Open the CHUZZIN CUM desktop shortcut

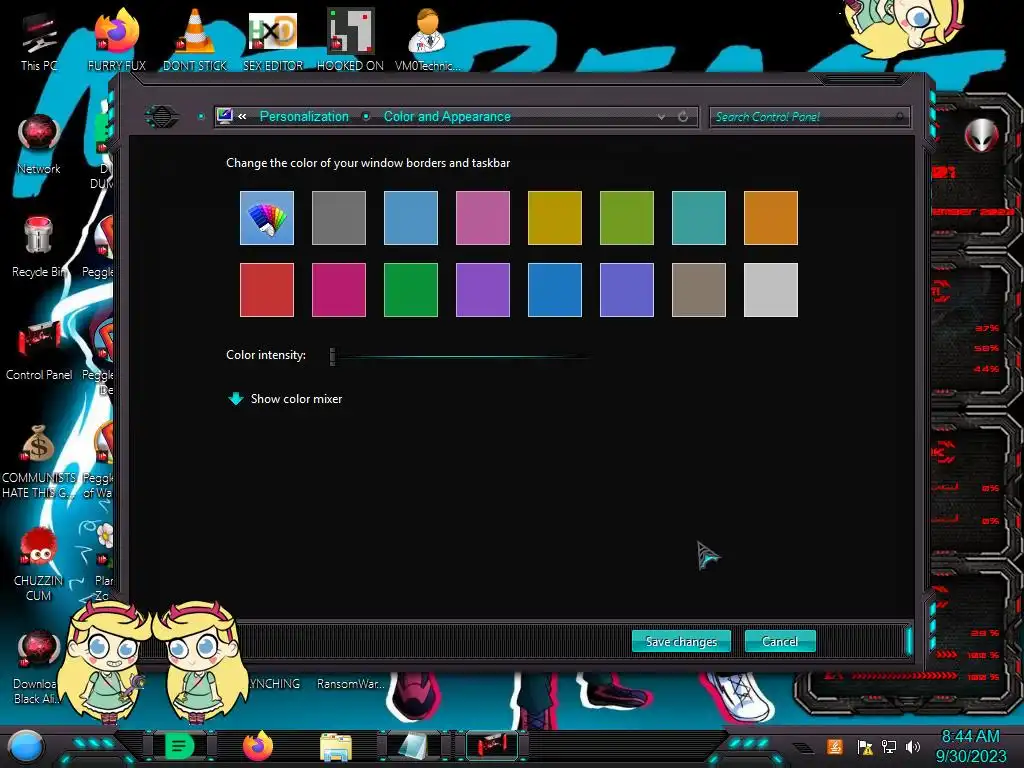(39, 564)
